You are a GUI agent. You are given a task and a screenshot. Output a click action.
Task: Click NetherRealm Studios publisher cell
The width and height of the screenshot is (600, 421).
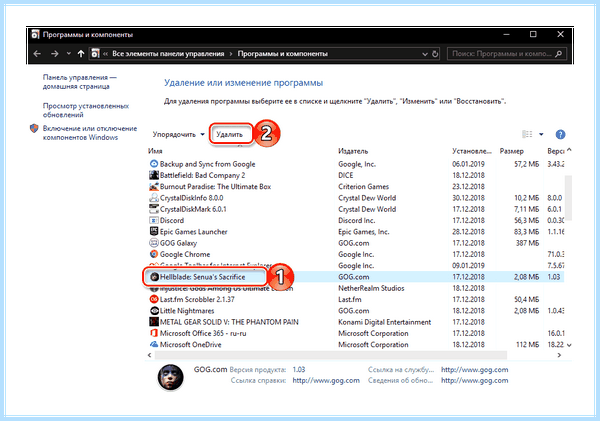pos(371,288)
